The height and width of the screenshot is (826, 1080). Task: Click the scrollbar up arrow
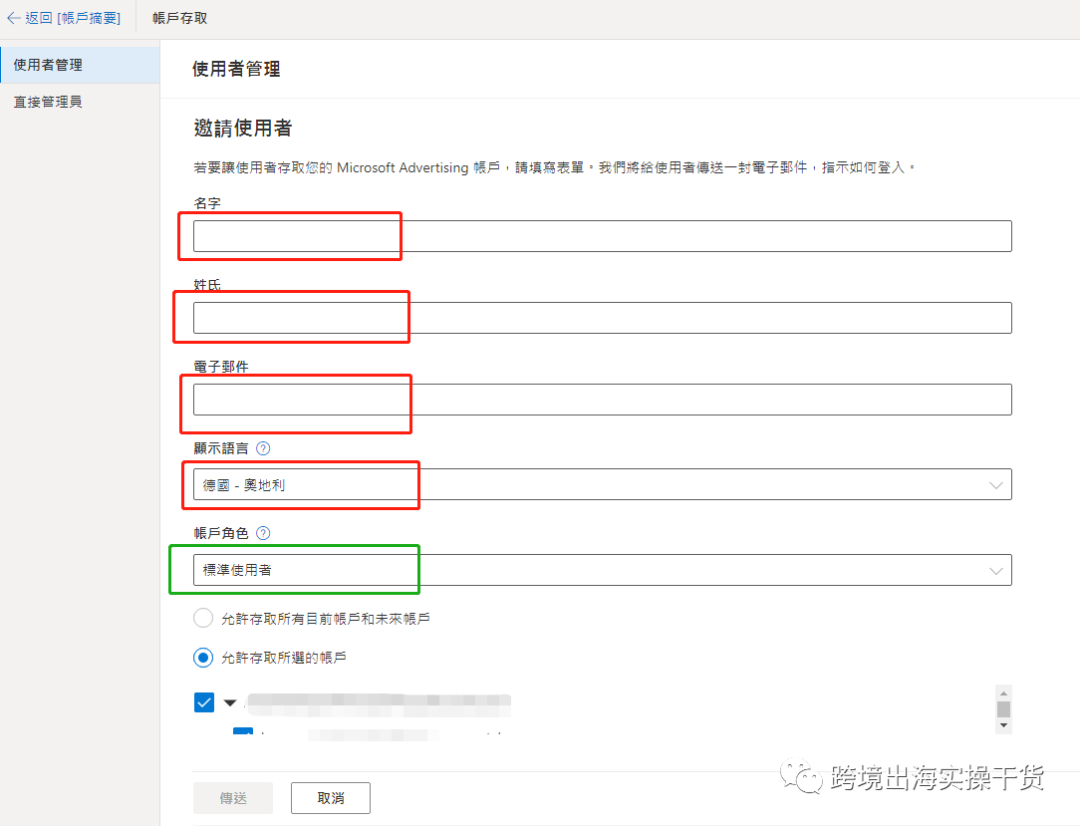pyautogui.click(x=1003, y=692)
